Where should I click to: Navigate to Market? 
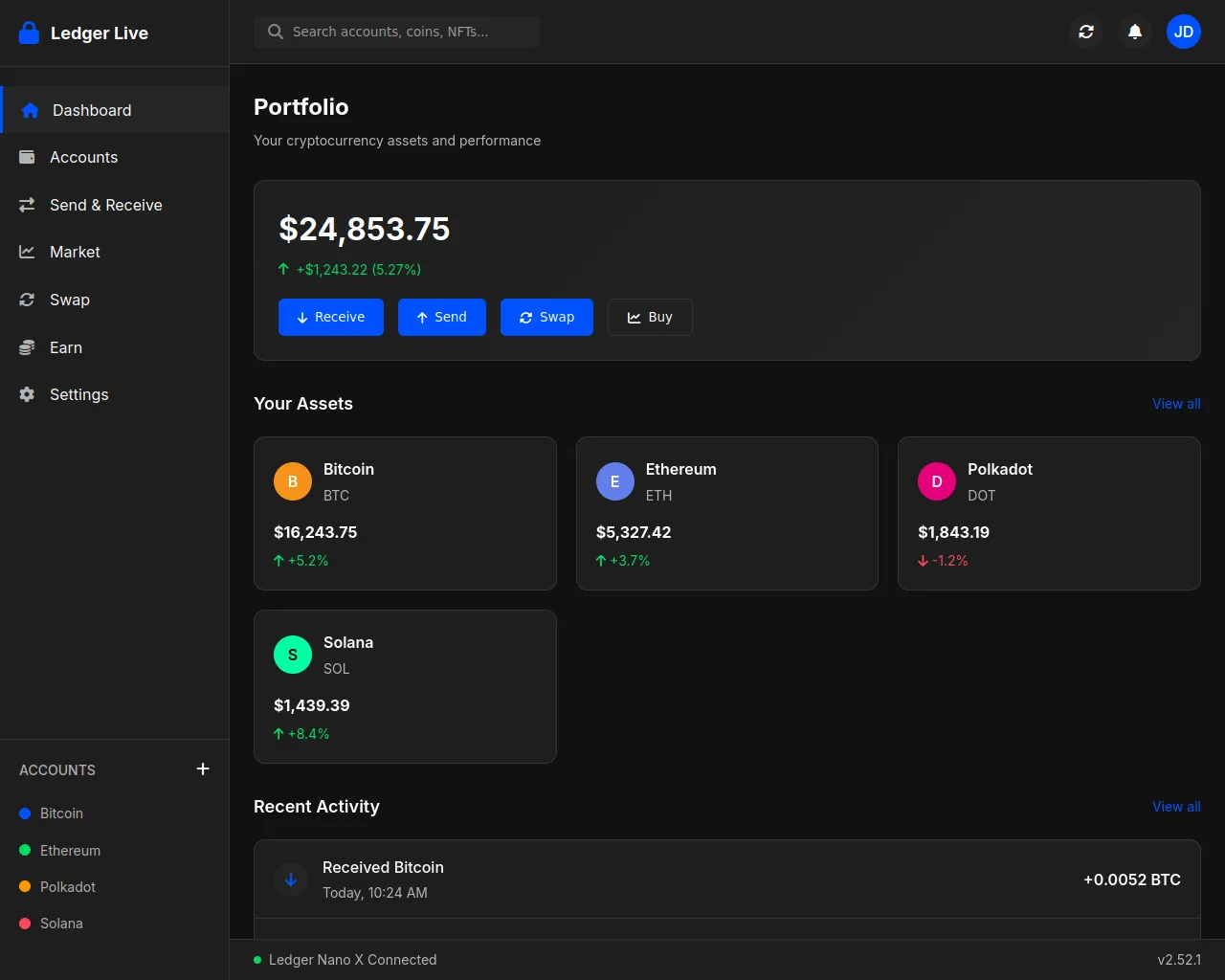(115, 252)
